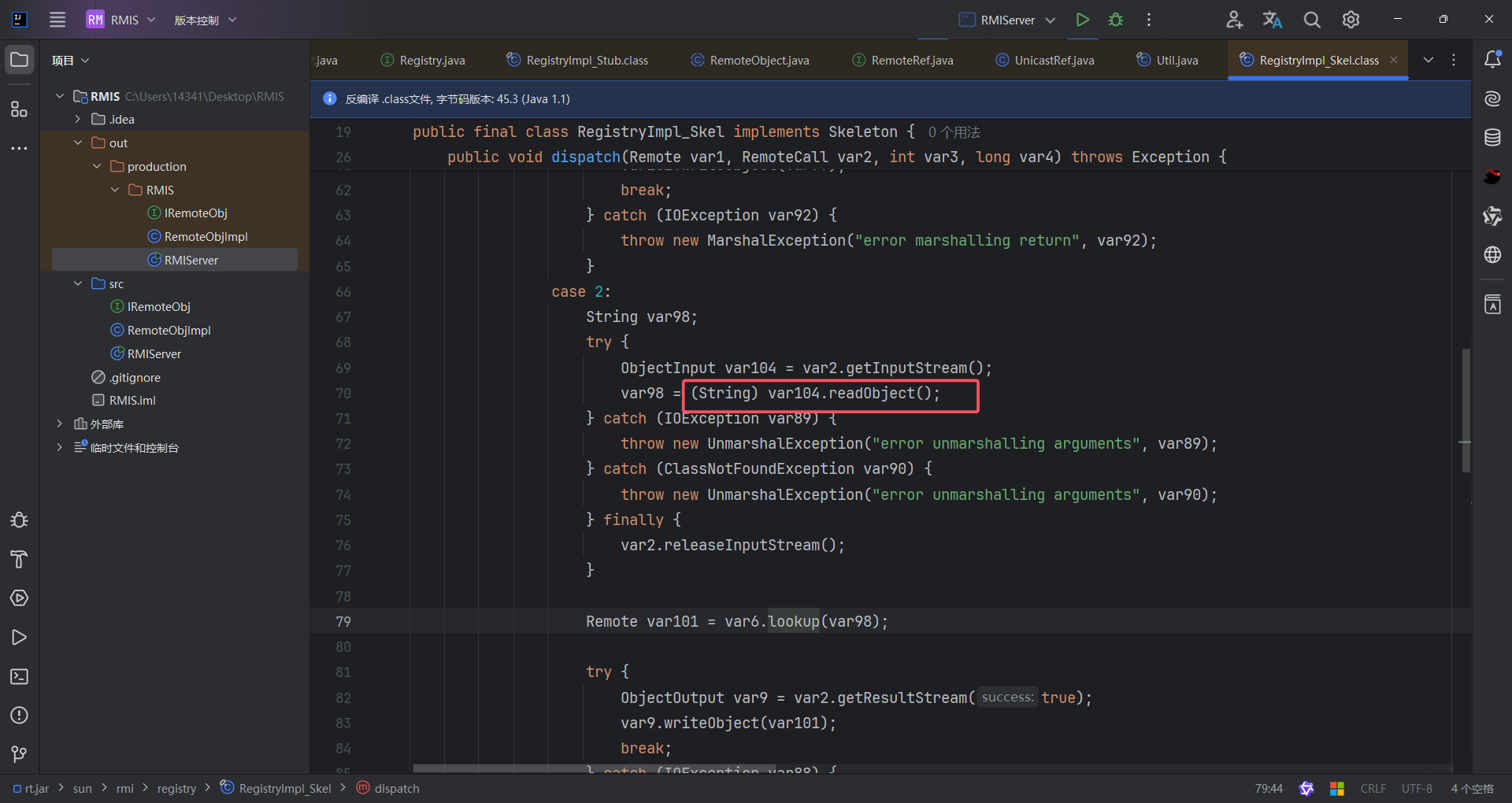Switch to RemoteObject.java tab
The height and width of the screenshot is (803, 1512).
coord(750,60)
